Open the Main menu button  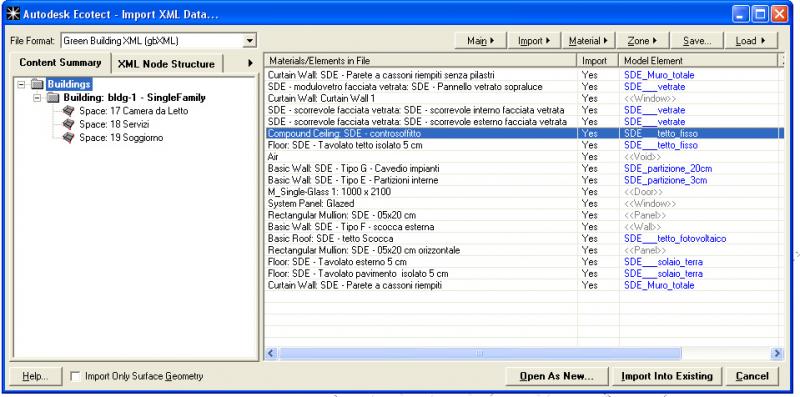pos(480,41)
